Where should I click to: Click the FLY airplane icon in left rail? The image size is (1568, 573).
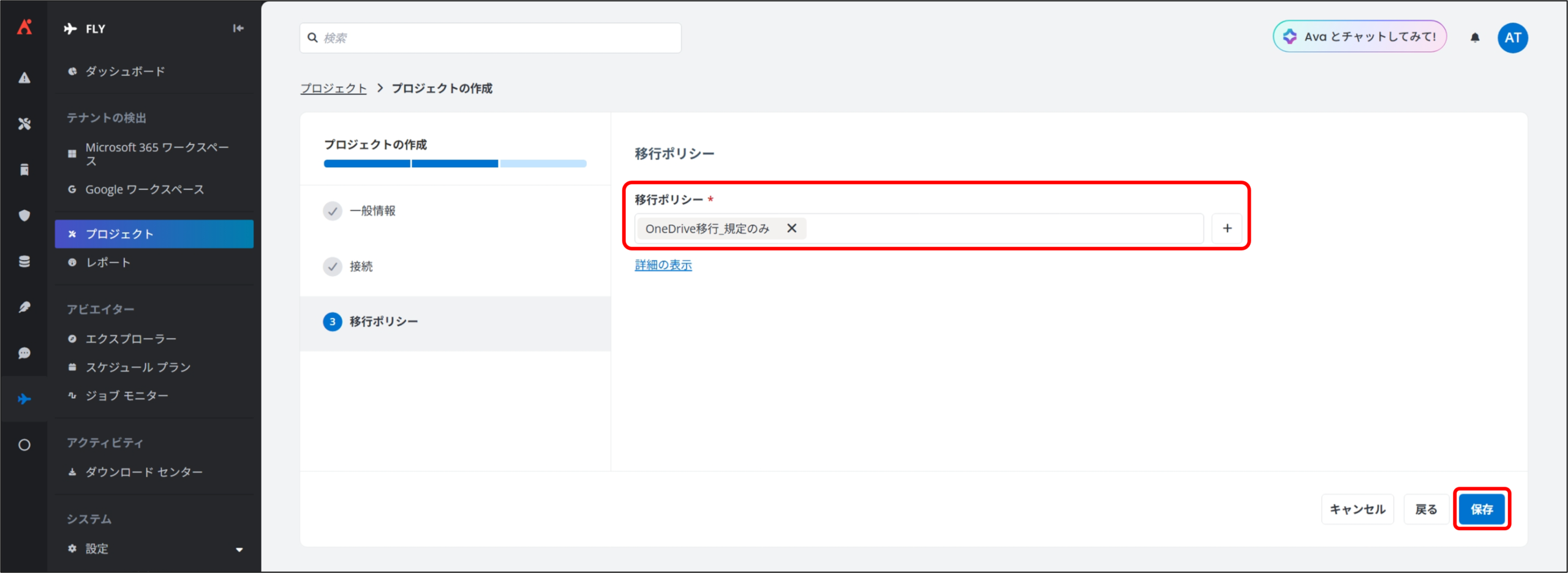(x=24, y=399)
